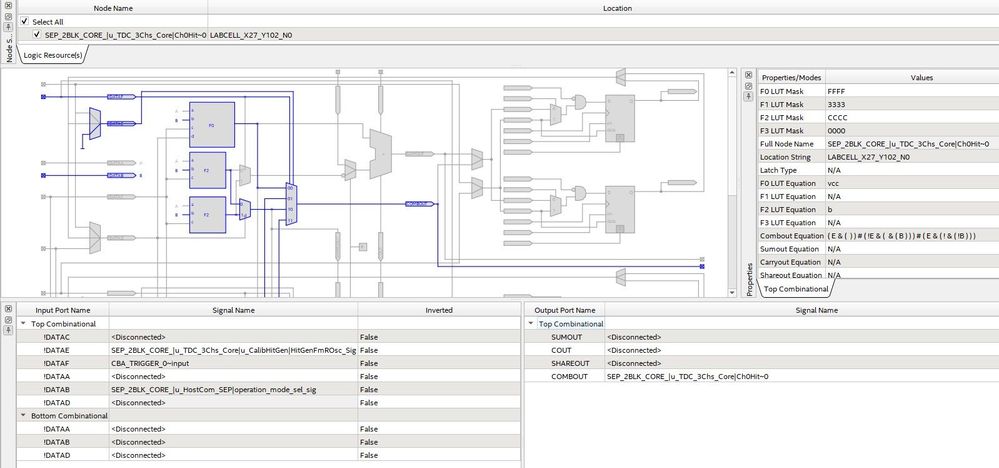Open the Top Combinational properties tab

[x=794, y=288]
